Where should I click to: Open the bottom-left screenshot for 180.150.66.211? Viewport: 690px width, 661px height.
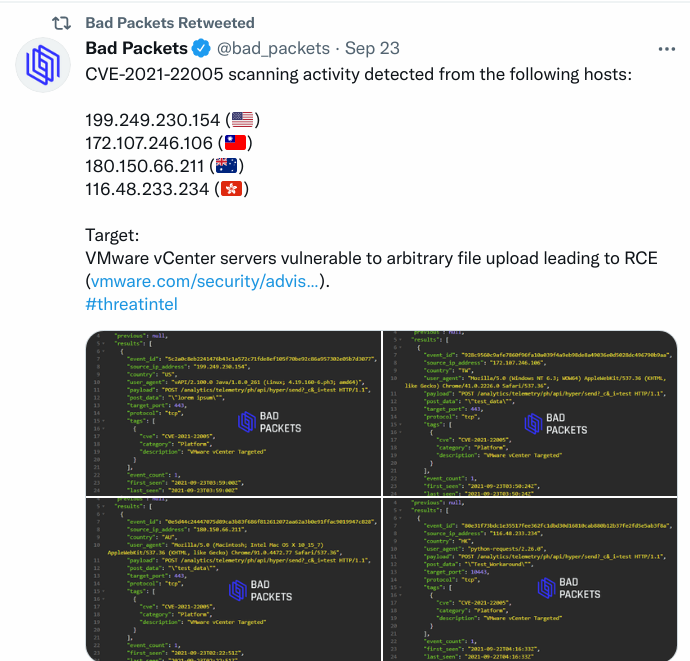tap(233, 579)
